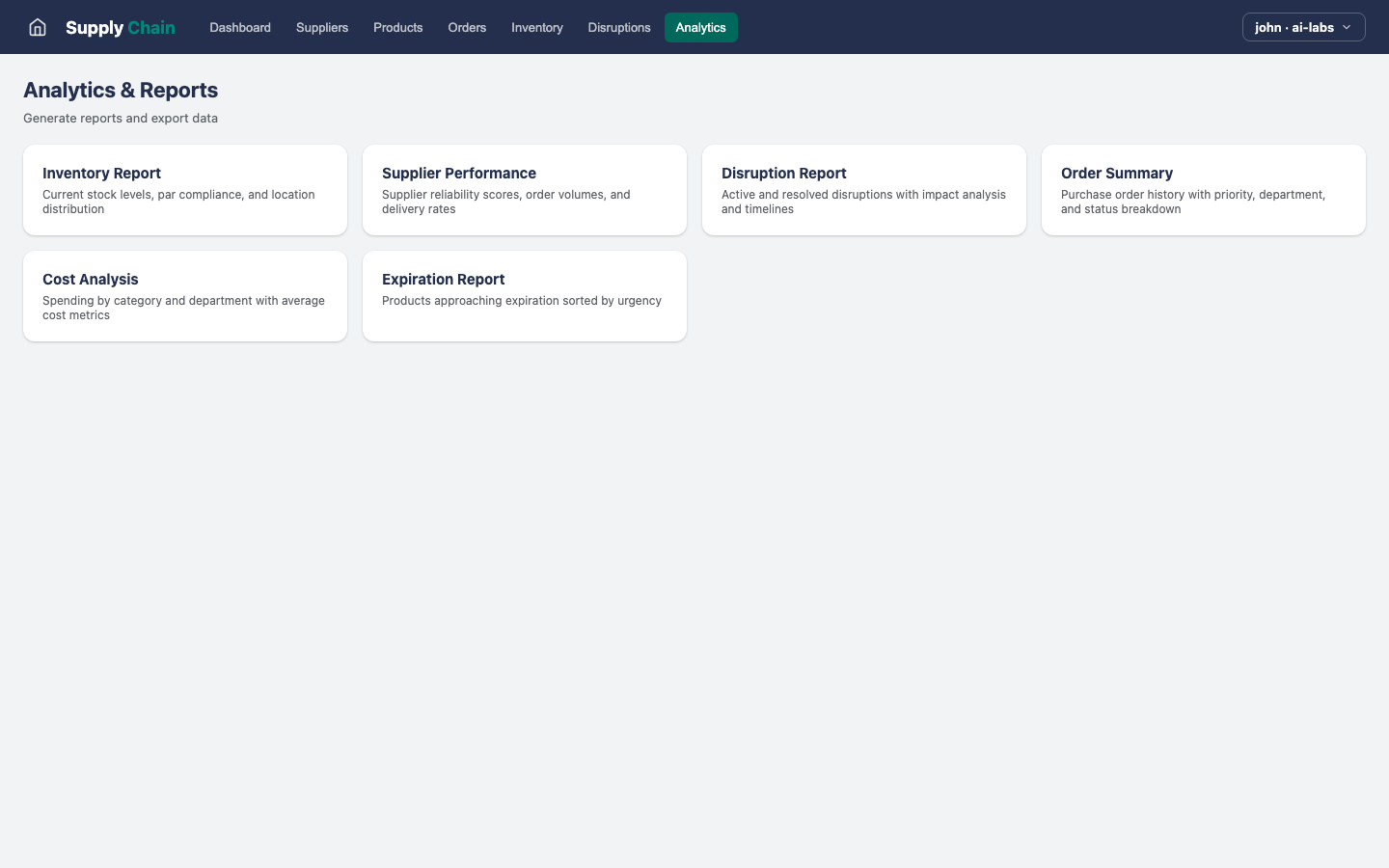This screenshot has height=868, width=1389.
Task: Click the Generate reports and export data subtitle
Action: click(x=120, y=118)
